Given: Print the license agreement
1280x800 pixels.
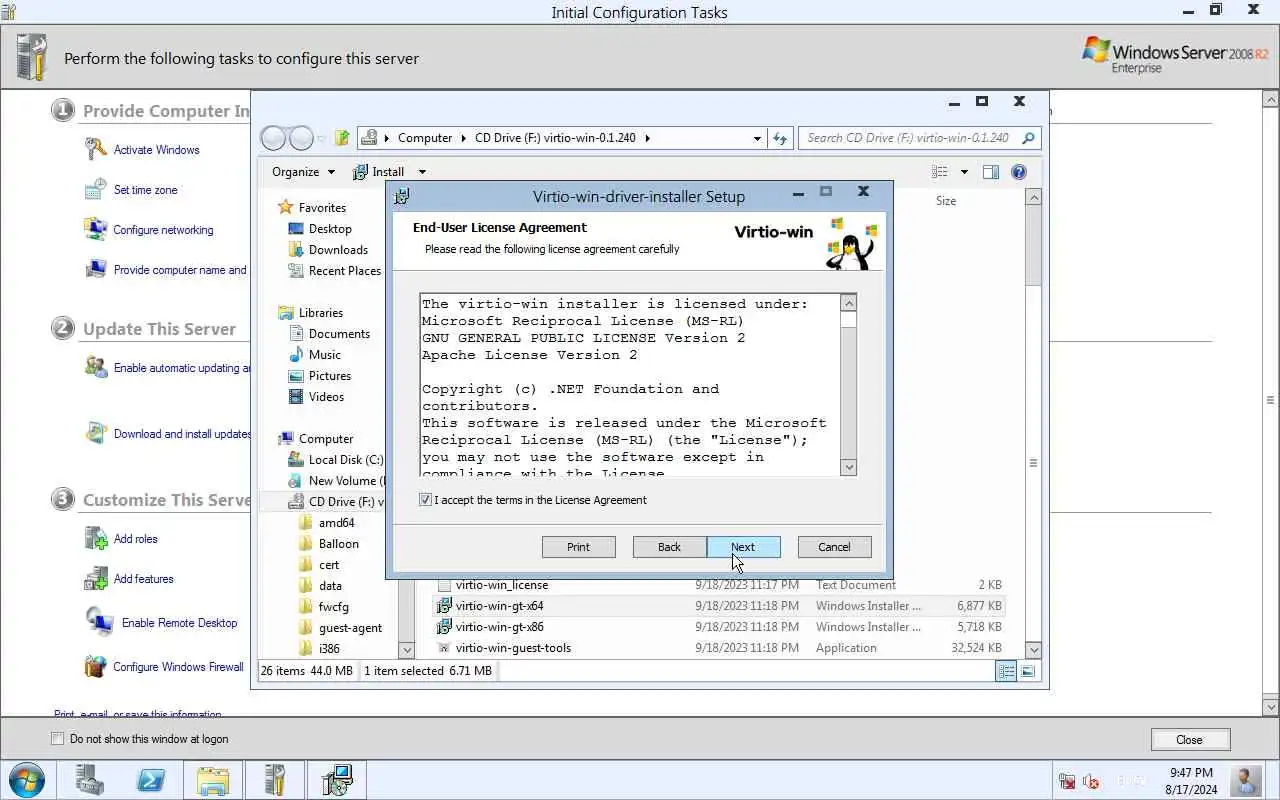Looking at the screenshot, I should [x=578, y=547].
